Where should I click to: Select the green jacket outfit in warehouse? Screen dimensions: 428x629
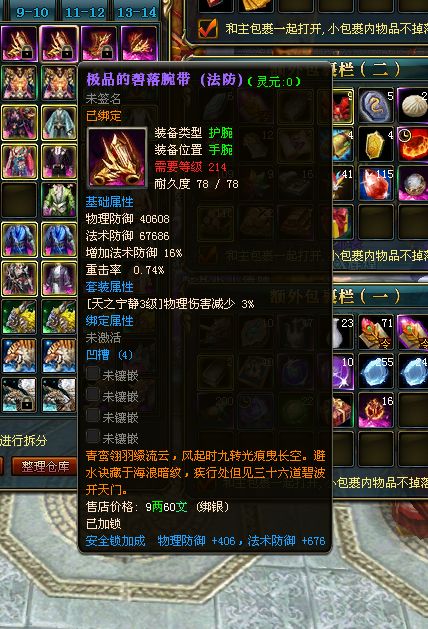[59, 200]
